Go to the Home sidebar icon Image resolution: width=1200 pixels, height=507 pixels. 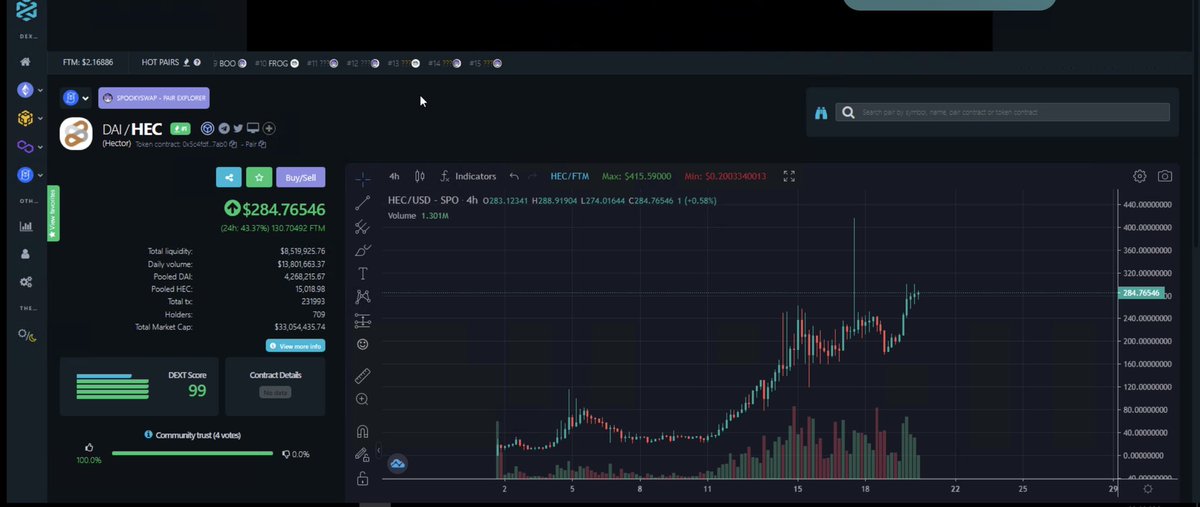(x=25, y=62)
